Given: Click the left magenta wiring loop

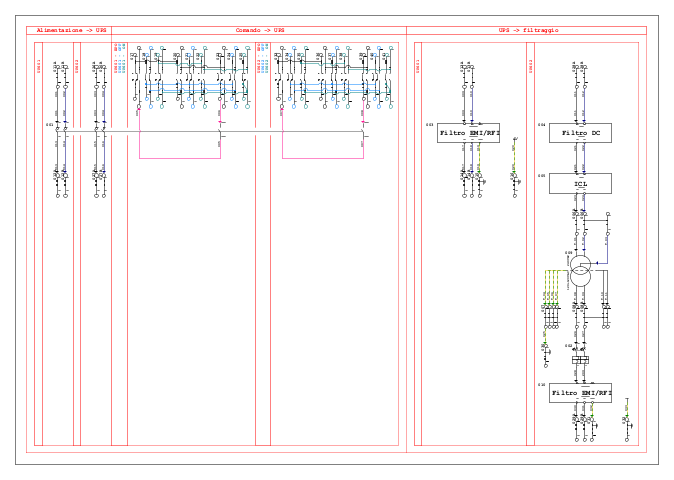Looking at the screenshot, I should coord(180,157).
